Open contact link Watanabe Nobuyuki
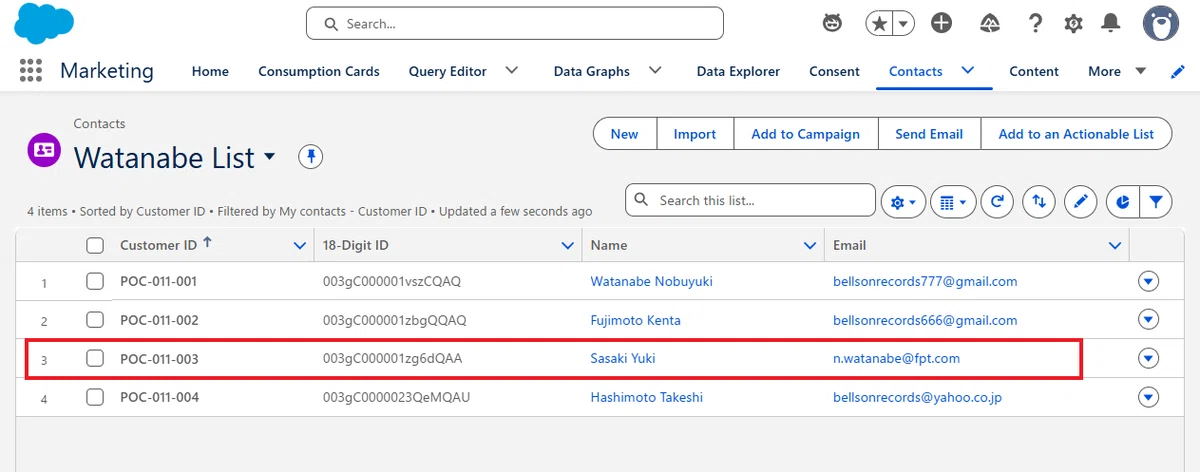The height and width of the screenshot is (472, 1200). coord(651,282)
